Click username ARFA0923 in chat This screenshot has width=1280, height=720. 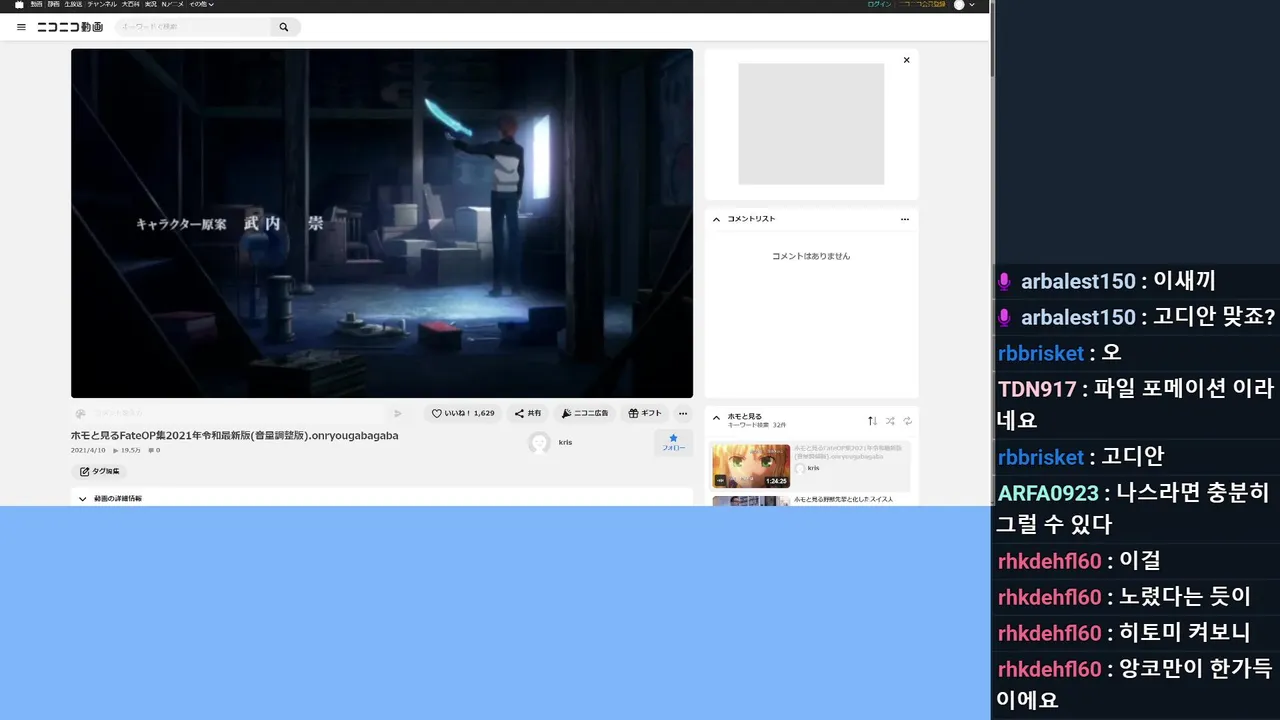coord(1048,493)
